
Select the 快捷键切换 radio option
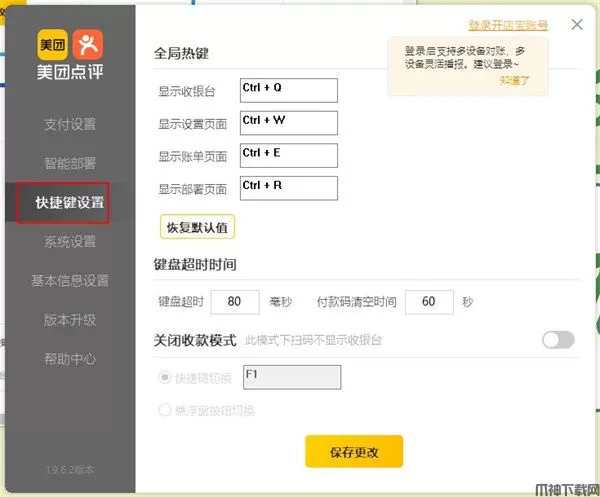pos(166,377)
